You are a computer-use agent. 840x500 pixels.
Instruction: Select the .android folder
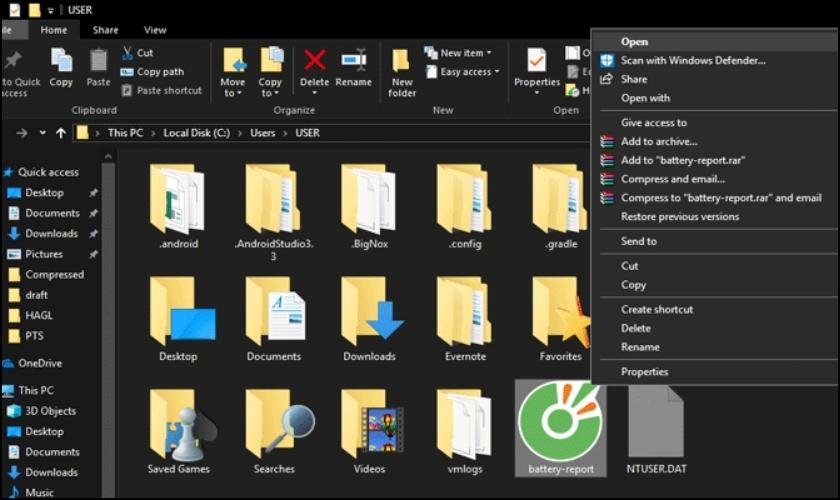tap(178, 207)
